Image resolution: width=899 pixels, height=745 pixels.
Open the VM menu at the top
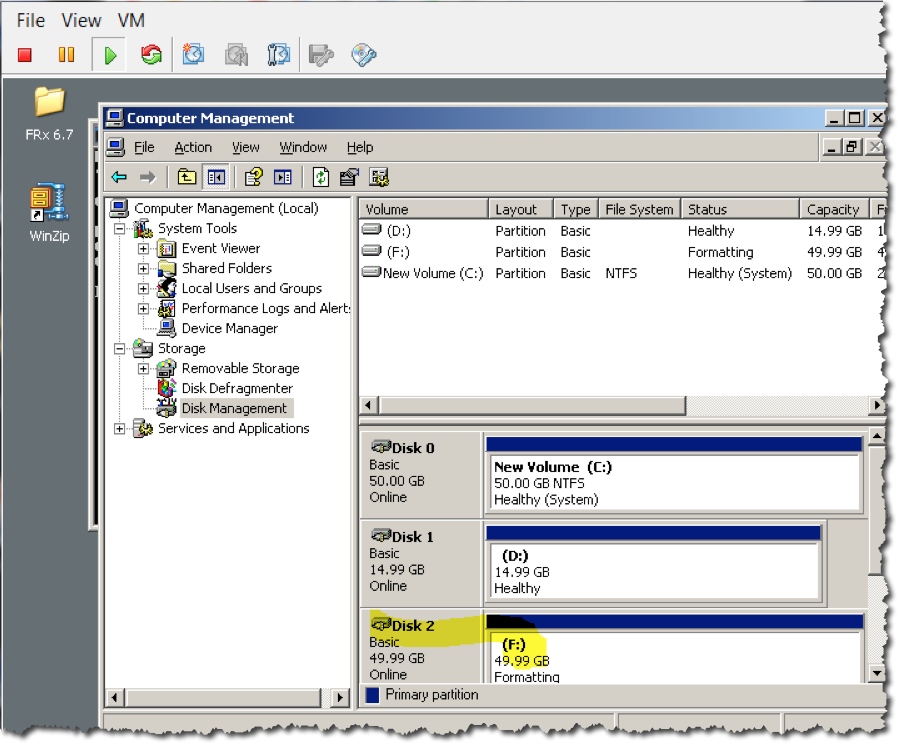131,20
